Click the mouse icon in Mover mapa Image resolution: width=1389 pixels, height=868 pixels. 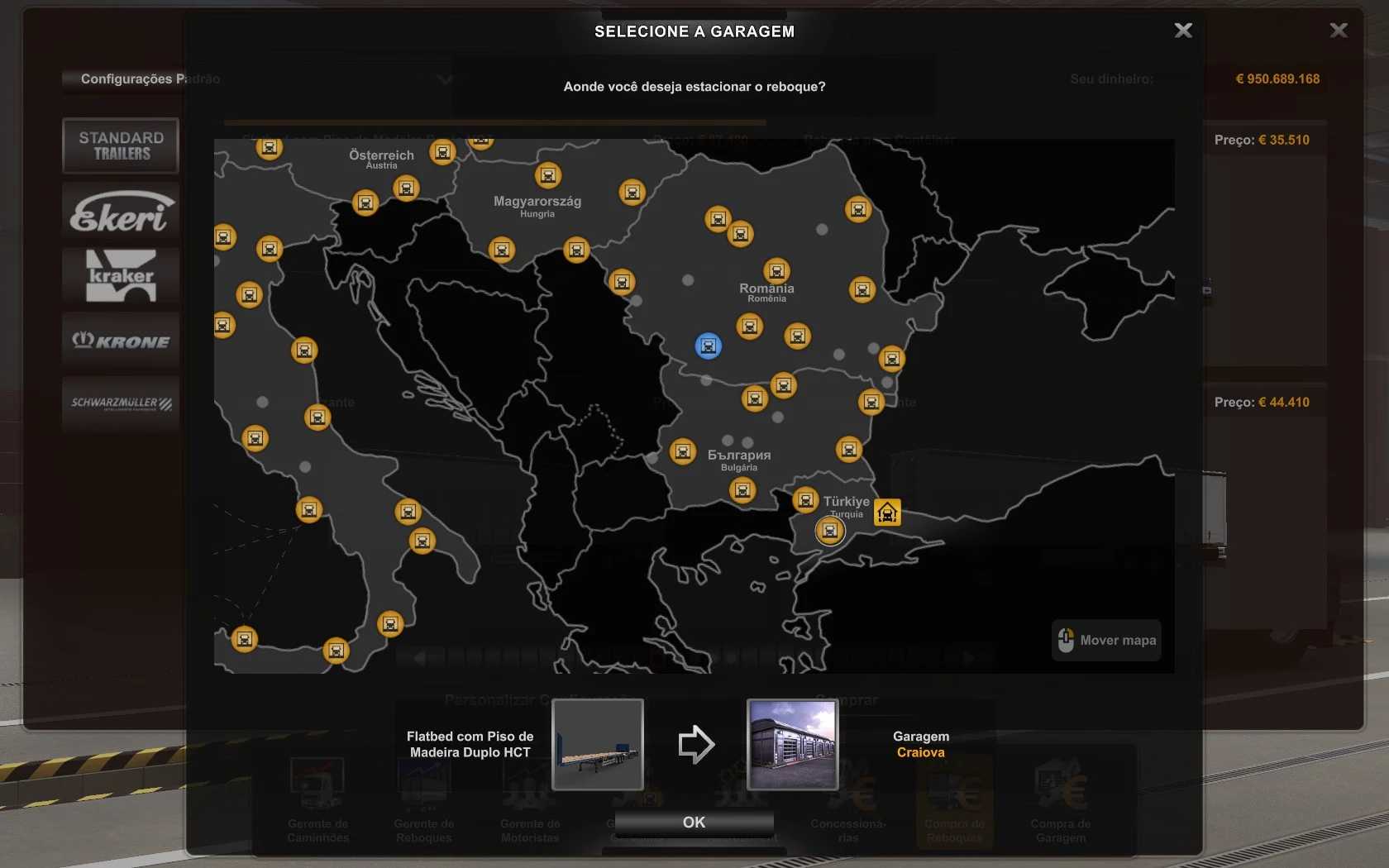pos(1066,640)
